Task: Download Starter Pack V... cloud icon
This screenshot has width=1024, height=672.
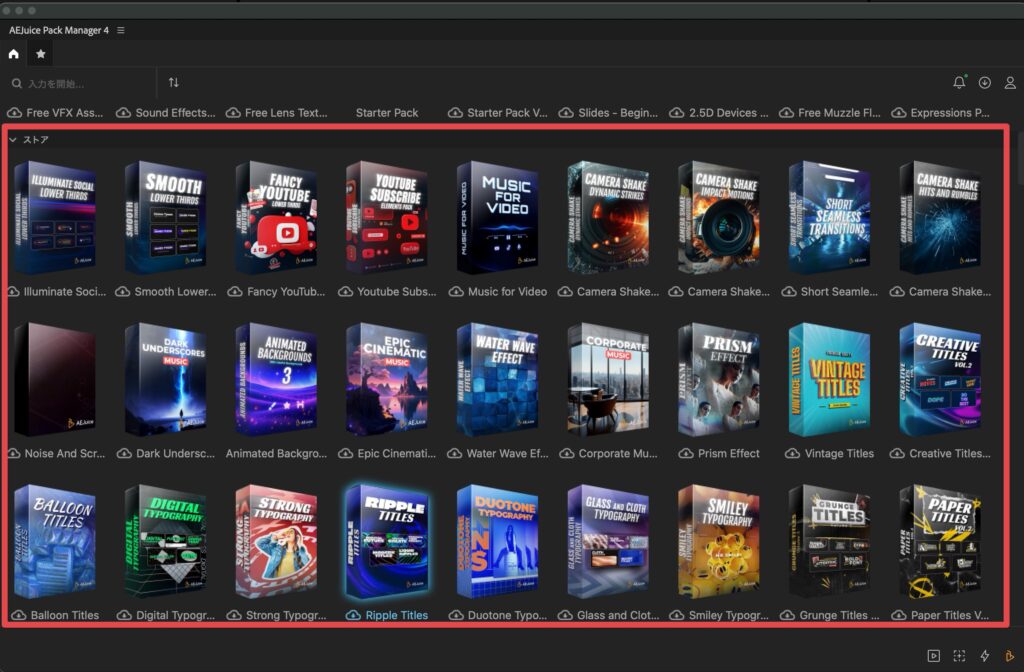Action: tap(455, 113)
